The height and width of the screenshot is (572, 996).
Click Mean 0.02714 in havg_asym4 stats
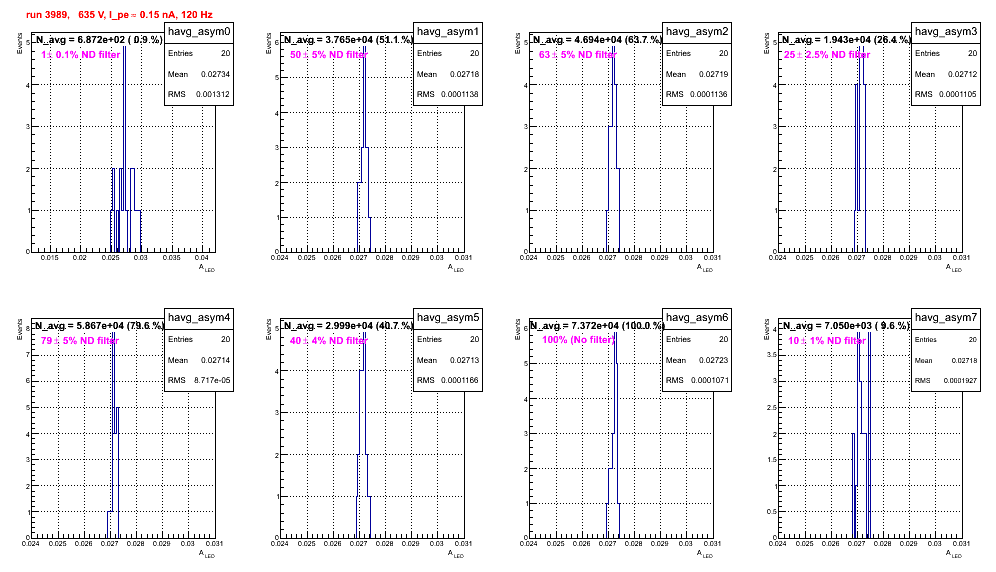pos(199,360)
